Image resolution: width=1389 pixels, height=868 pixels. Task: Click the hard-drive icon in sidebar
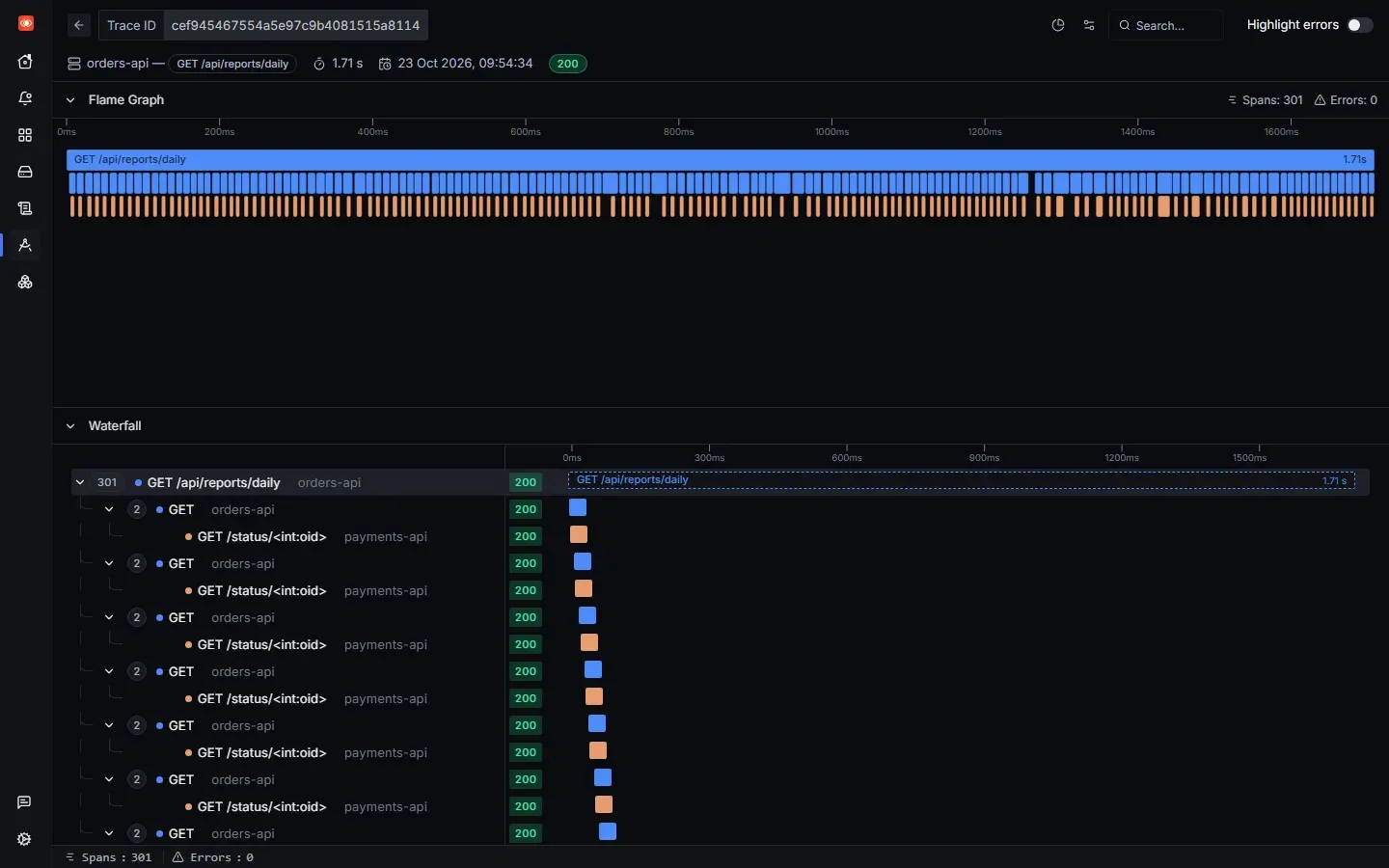point(25,172)
